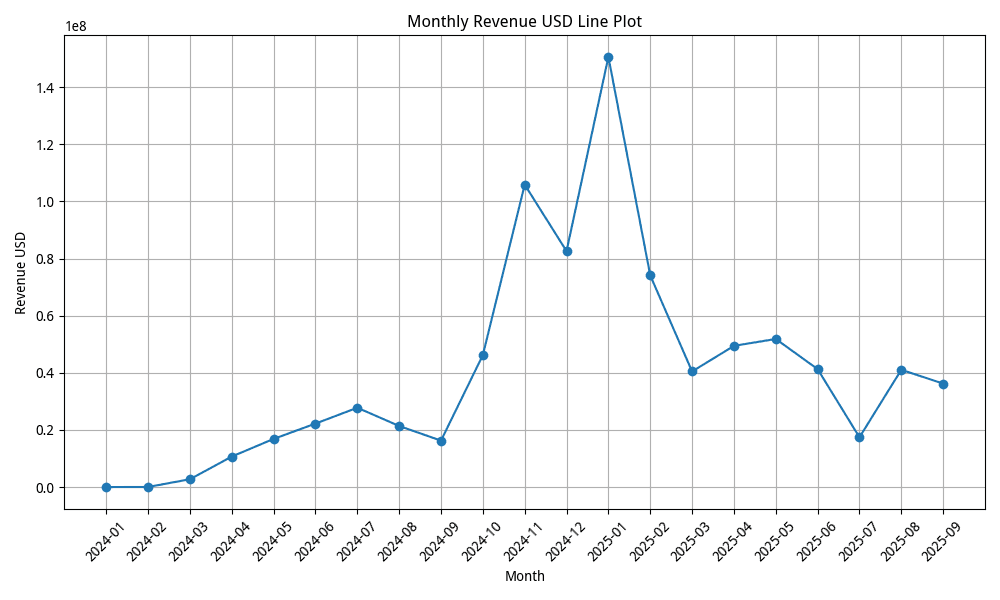1000x600 pixels.
Task: Select the 2025-05 data point marker
Action: coord(777,338)
